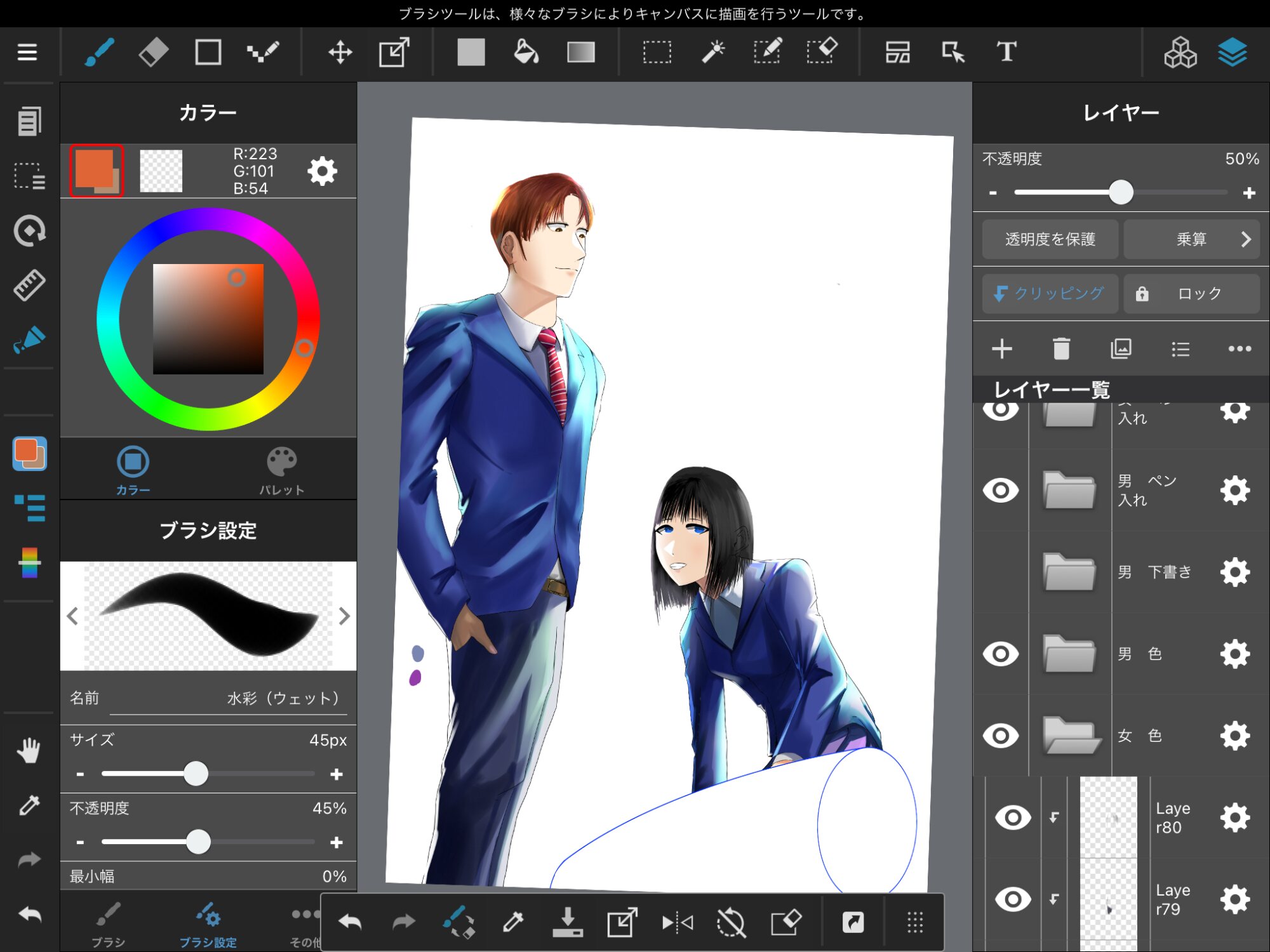Viewport: 1270px width, 952px height.
Task: Hide the 男 色 folder layer
Action: coord(1001,654)
